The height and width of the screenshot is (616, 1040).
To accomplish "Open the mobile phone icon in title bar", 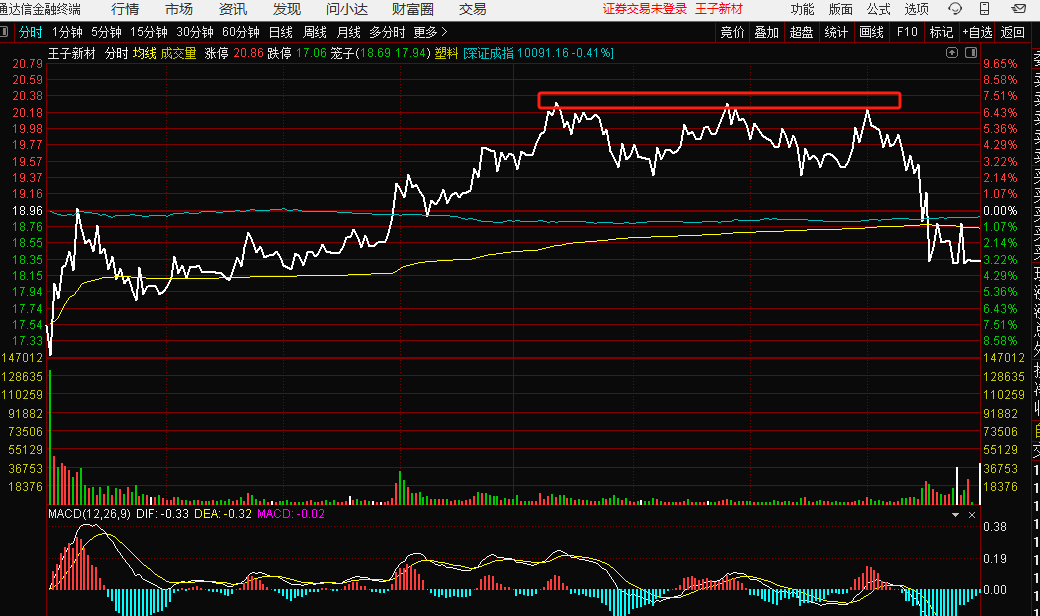I will click(x=984, y=9).
